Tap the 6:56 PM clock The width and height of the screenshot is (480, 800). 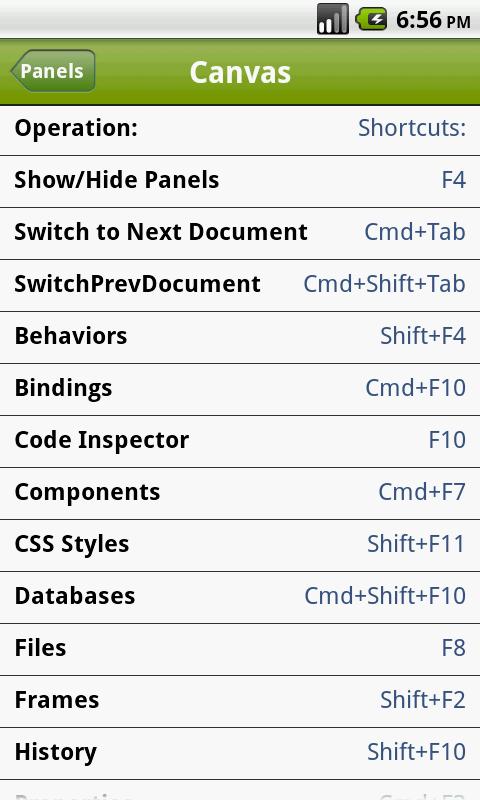click(x=433, y=20)
